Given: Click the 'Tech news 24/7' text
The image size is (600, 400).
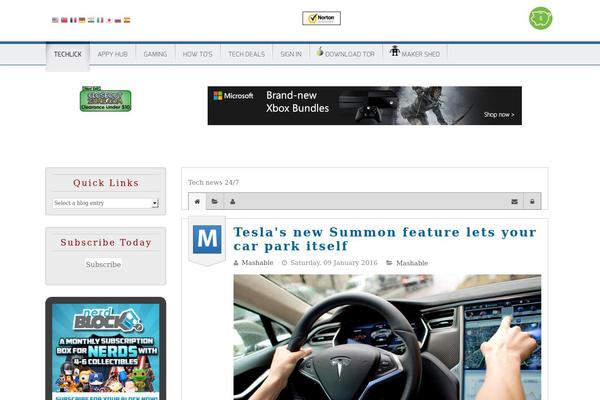Looking at the screenshot, I should coord(214,182).
